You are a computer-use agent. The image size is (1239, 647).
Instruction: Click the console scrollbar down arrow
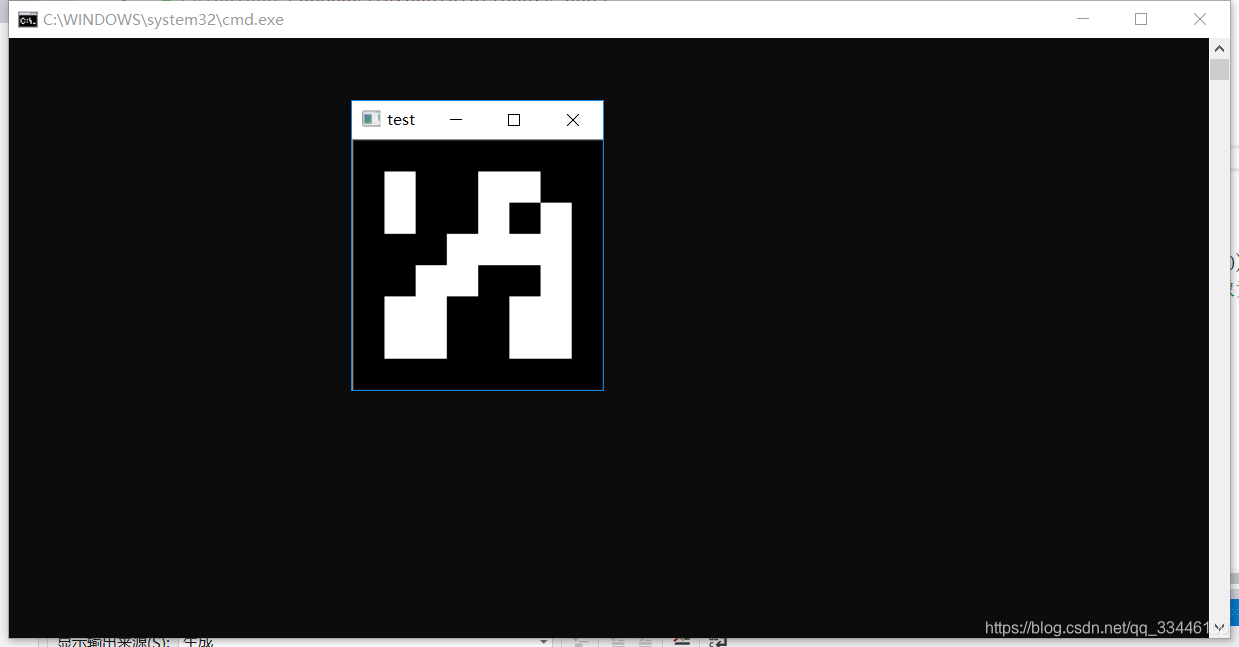tap(1219, 628)
